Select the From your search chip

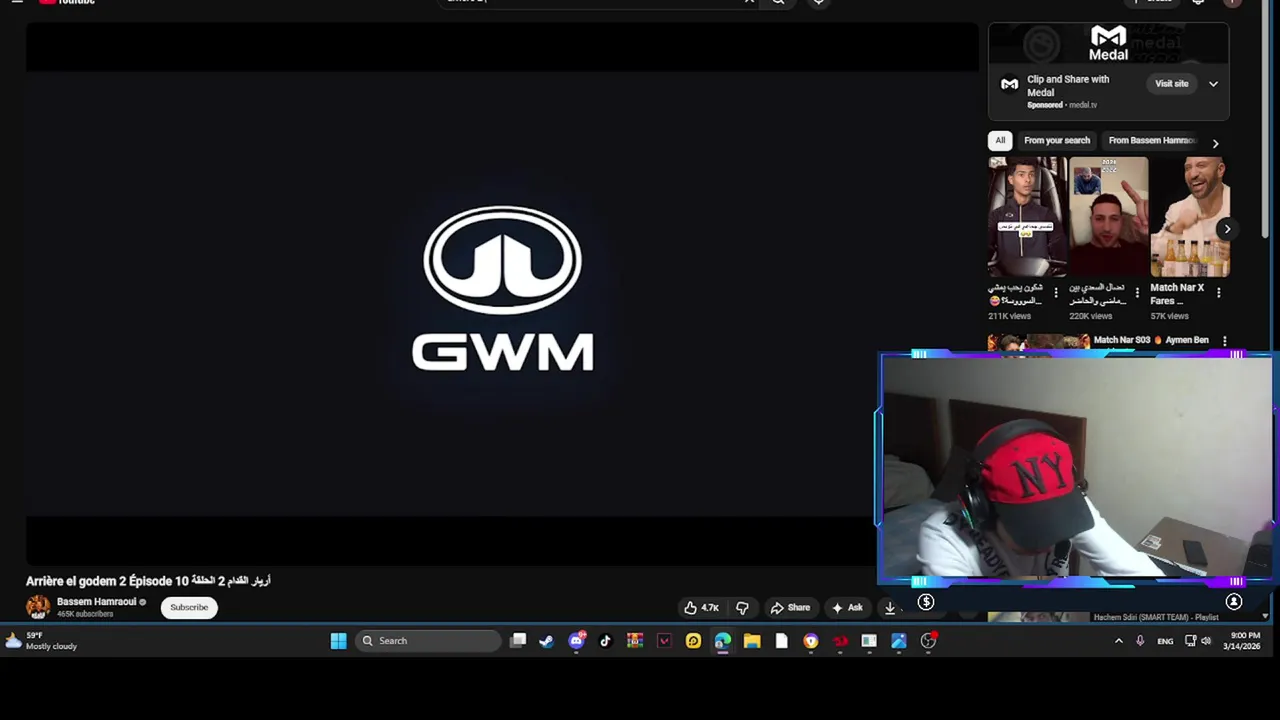[1056, 141]
